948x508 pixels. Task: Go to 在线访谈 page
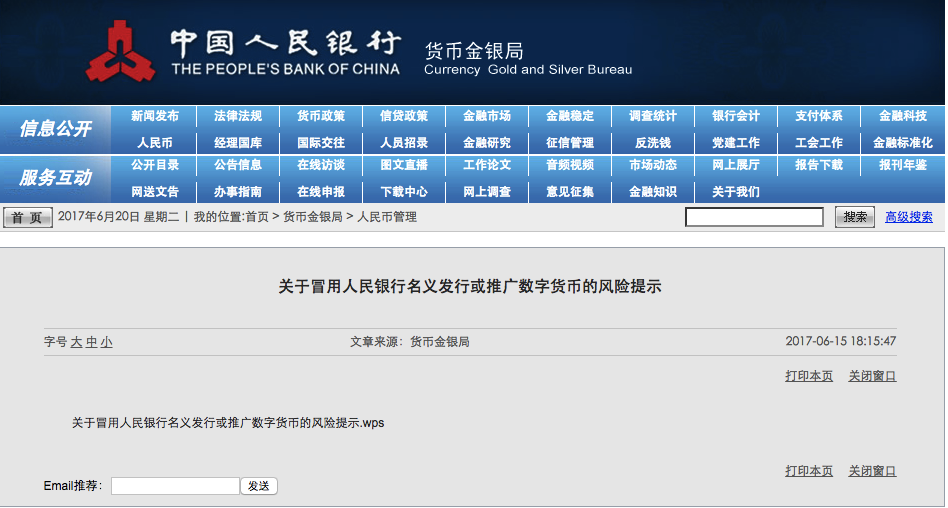click(320, 164)
